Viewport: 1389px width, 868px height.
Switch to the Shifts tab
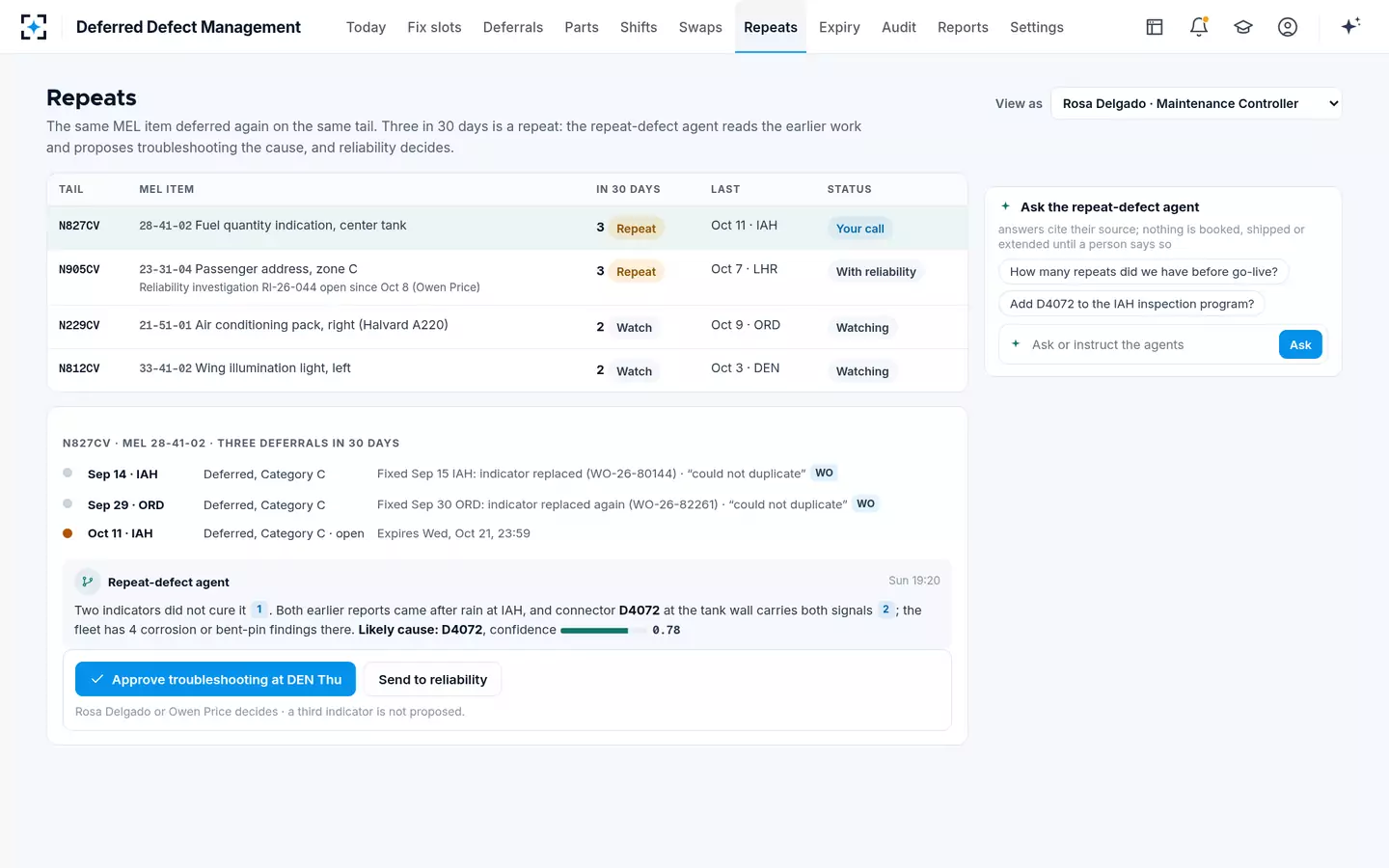pyautogui.click(x=639, y=27)
